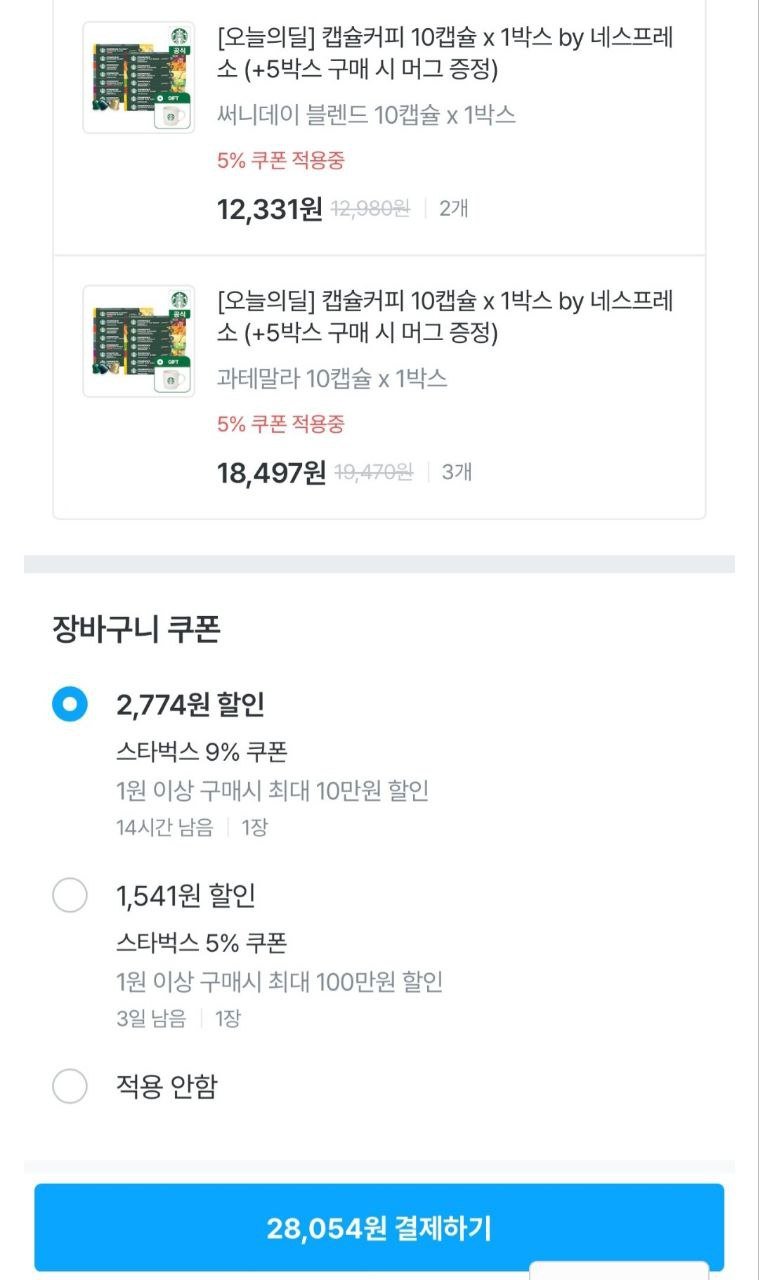Tap the 스타벅스 9% 쿠폰 label

tap(202, 752)
